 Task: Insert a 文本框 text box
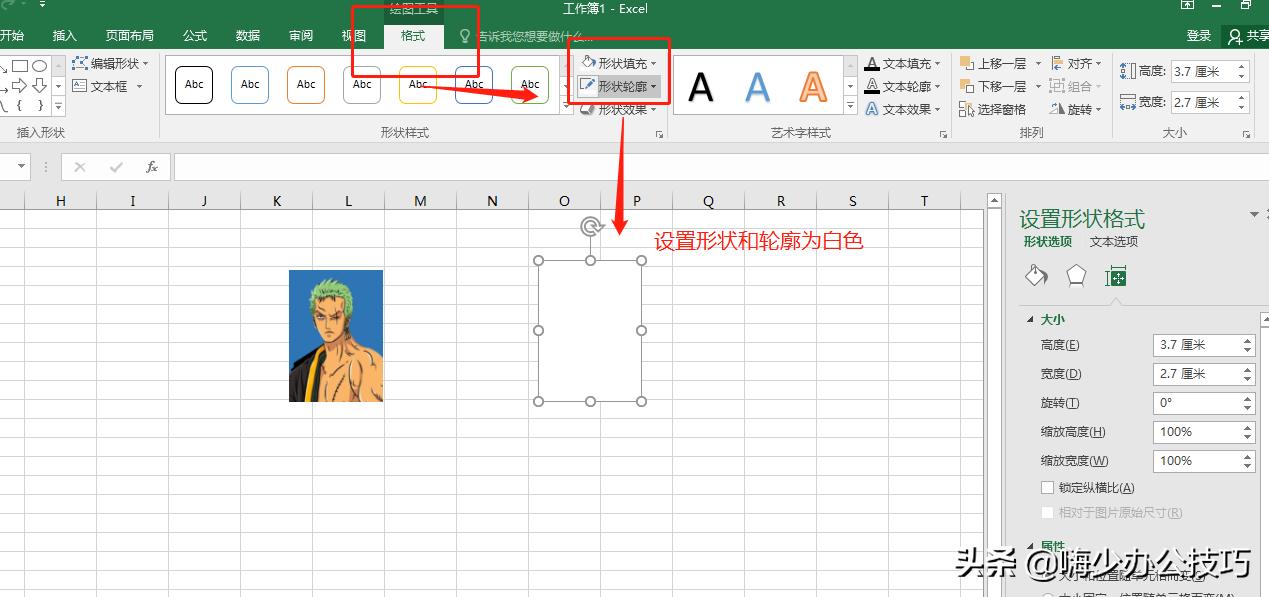106,85
